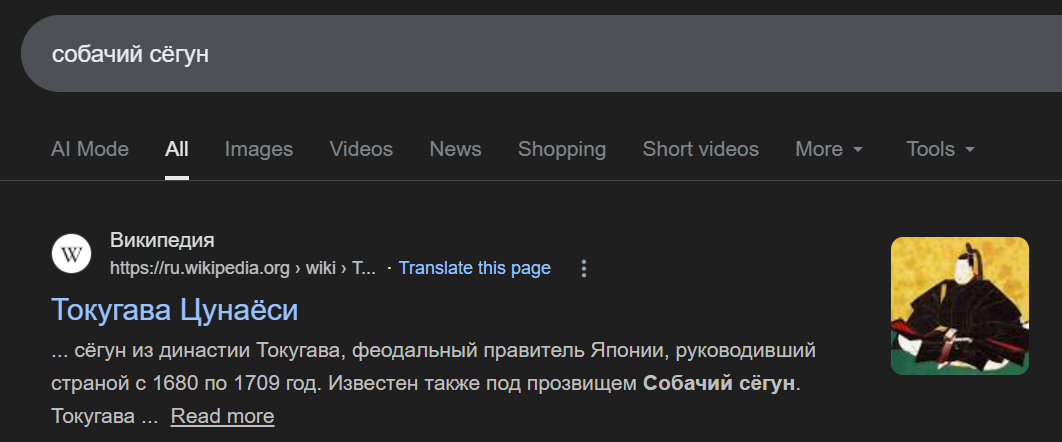The width and height of the screenshot is (1062, 442).
Task: Click the Wikipedia W favicon
Action: tap(71, 254)
